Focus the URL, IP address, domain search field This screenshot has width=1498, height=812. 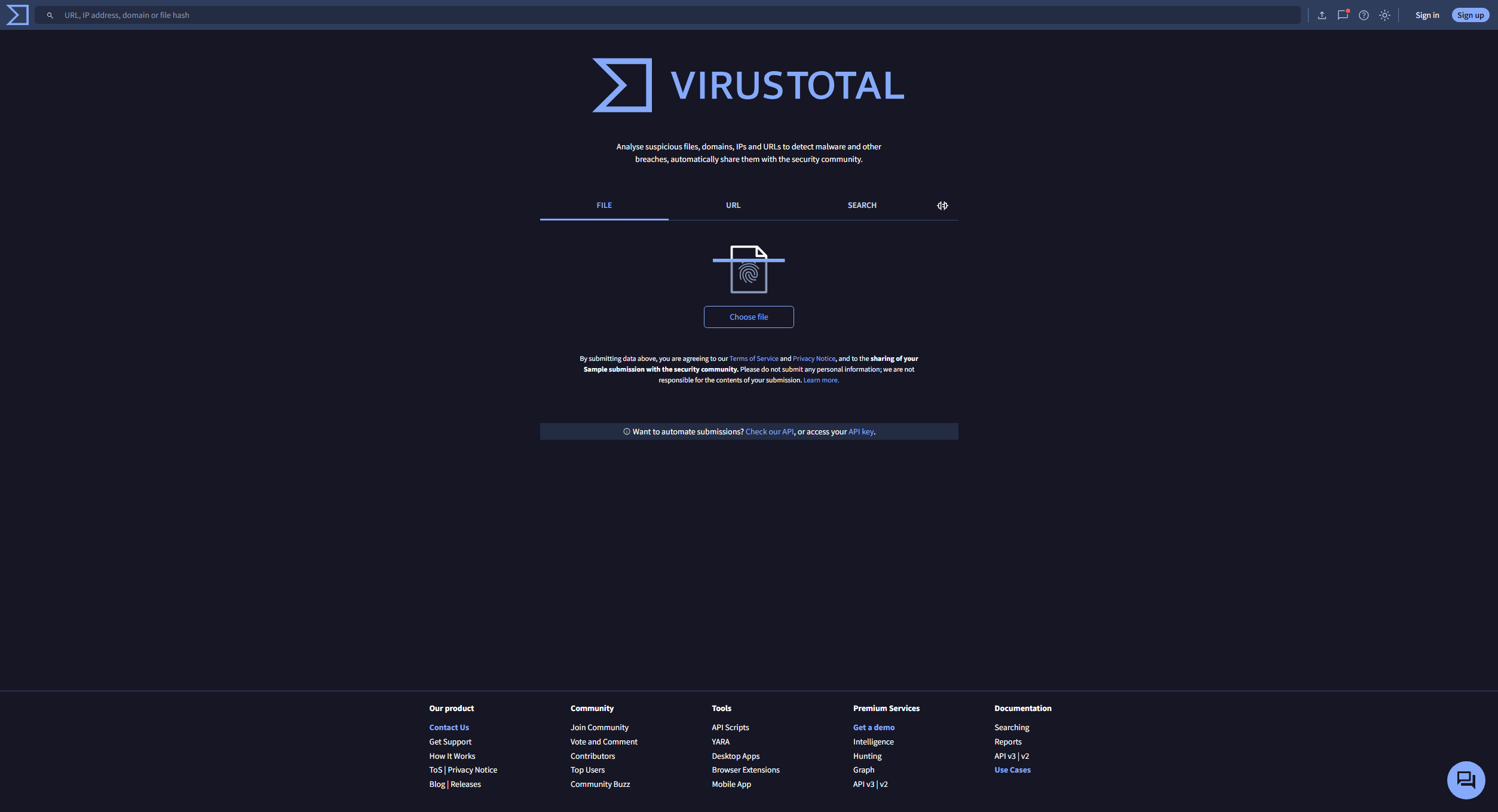click(x=667, y=15)
